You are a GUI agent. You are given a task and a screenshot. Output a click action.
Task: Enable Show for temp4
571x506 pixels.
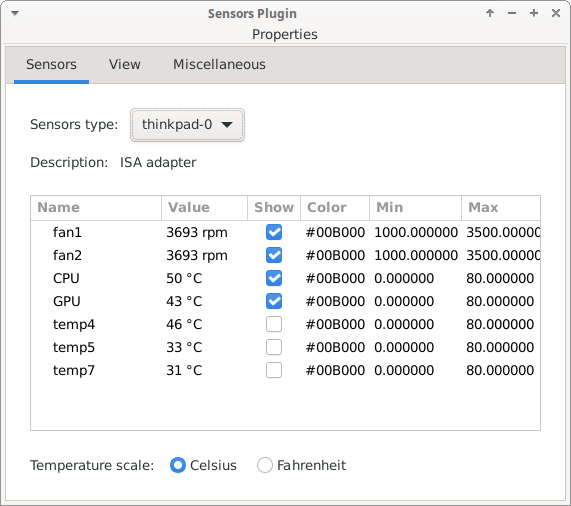pyautogui.click(x=274, y=324)
